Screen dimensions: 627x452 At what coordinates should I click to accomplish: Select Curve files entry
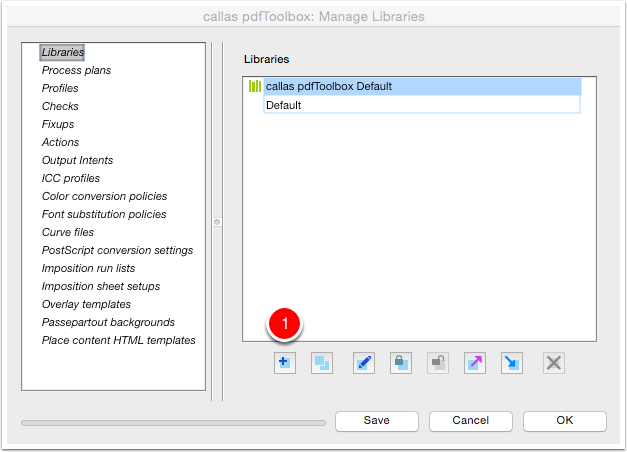(68, 232)
